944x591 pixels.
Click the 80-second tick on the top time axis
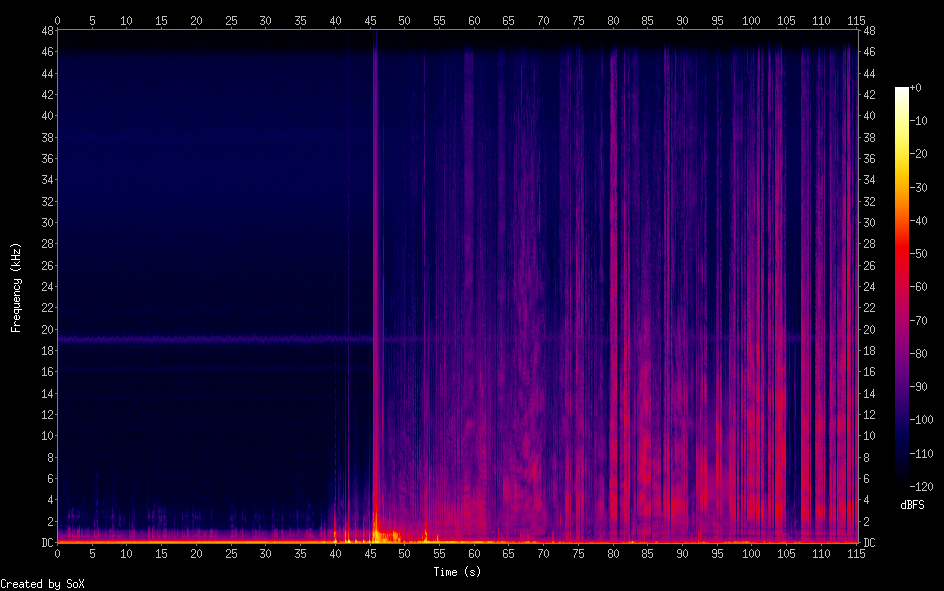613,19
